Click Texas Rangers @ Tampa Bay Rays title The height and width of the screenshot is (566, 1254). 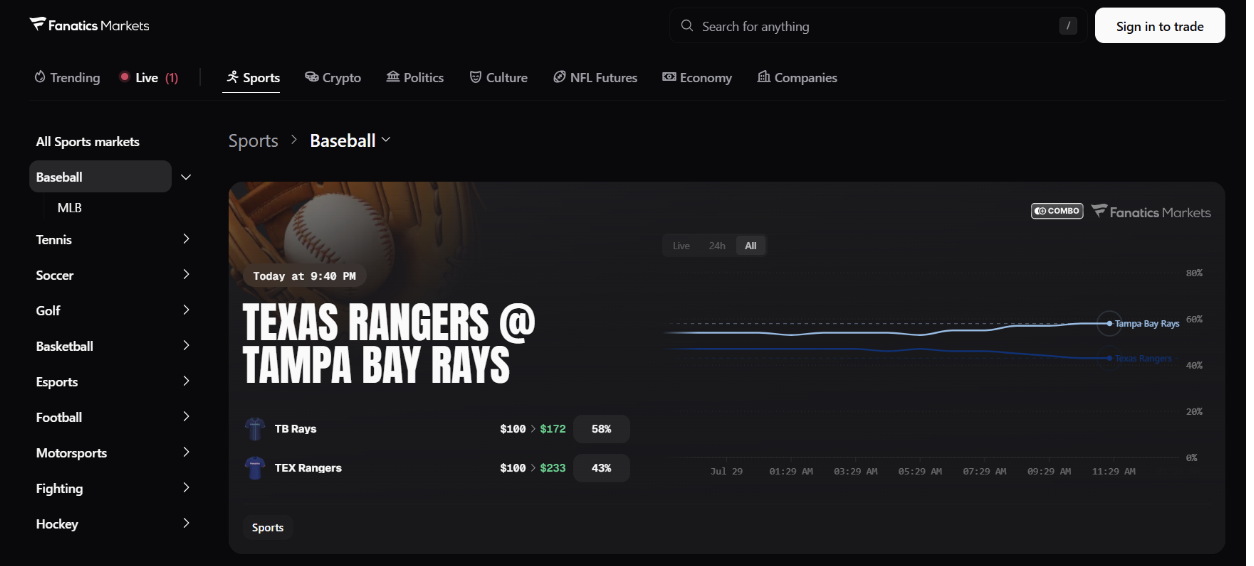(x=389, y=344)
